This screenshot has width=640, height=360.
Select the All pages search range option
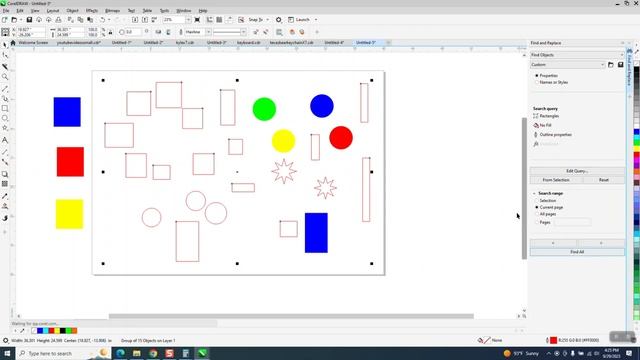[537, 214]
